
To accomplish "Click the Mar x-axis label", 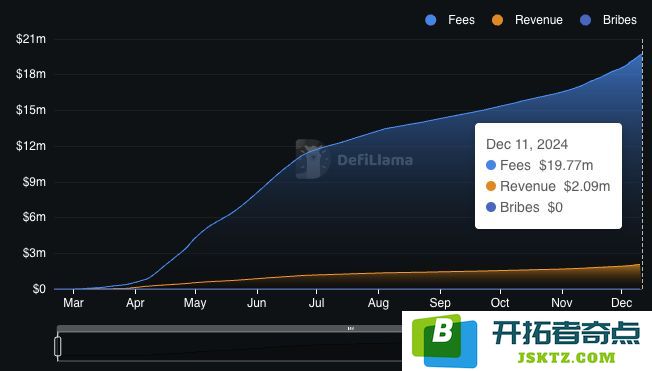I will (73, 303).
